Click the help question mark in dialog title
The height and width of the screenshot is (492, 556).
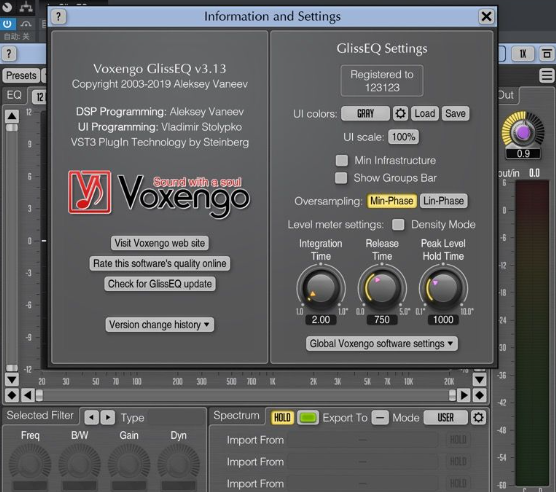coord(59,16)
